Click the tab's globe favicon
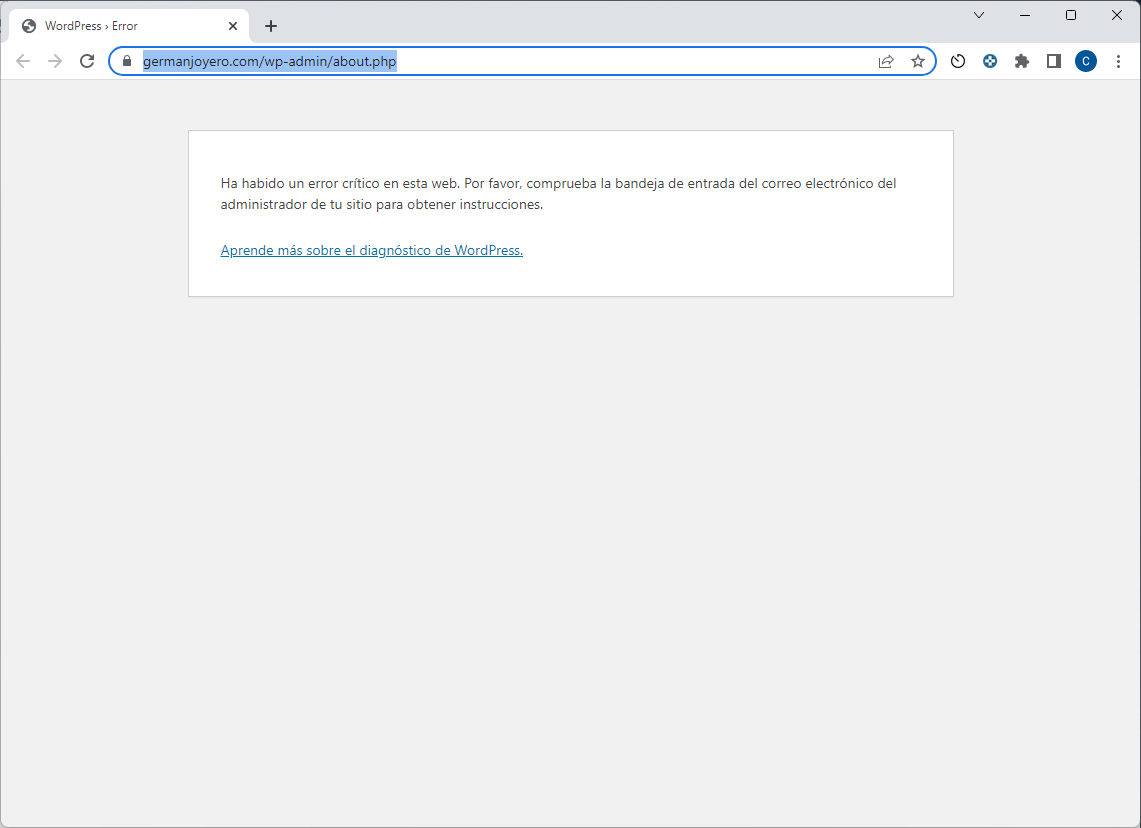 (29, 26)
